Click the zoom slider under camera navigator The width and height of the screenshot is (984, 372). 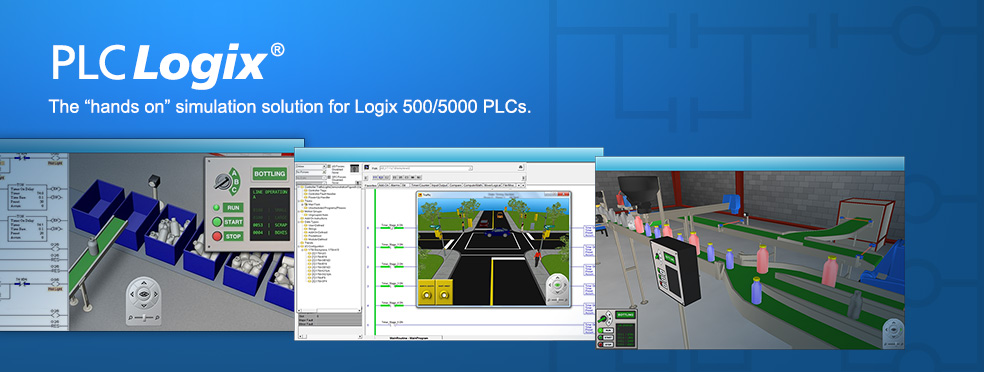click(144, 317)
